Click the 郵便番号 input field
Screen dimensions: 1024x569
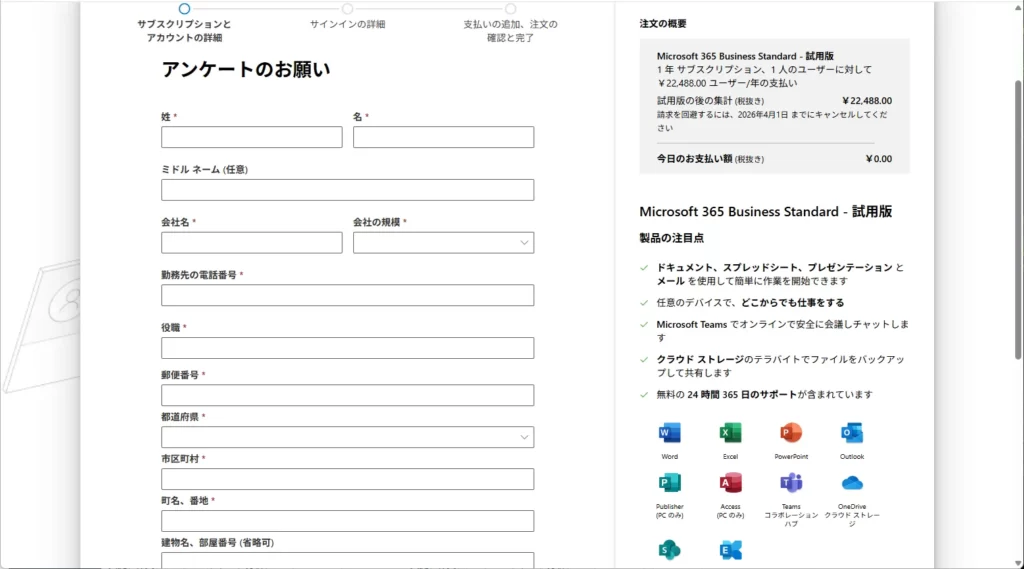point(347,395)
